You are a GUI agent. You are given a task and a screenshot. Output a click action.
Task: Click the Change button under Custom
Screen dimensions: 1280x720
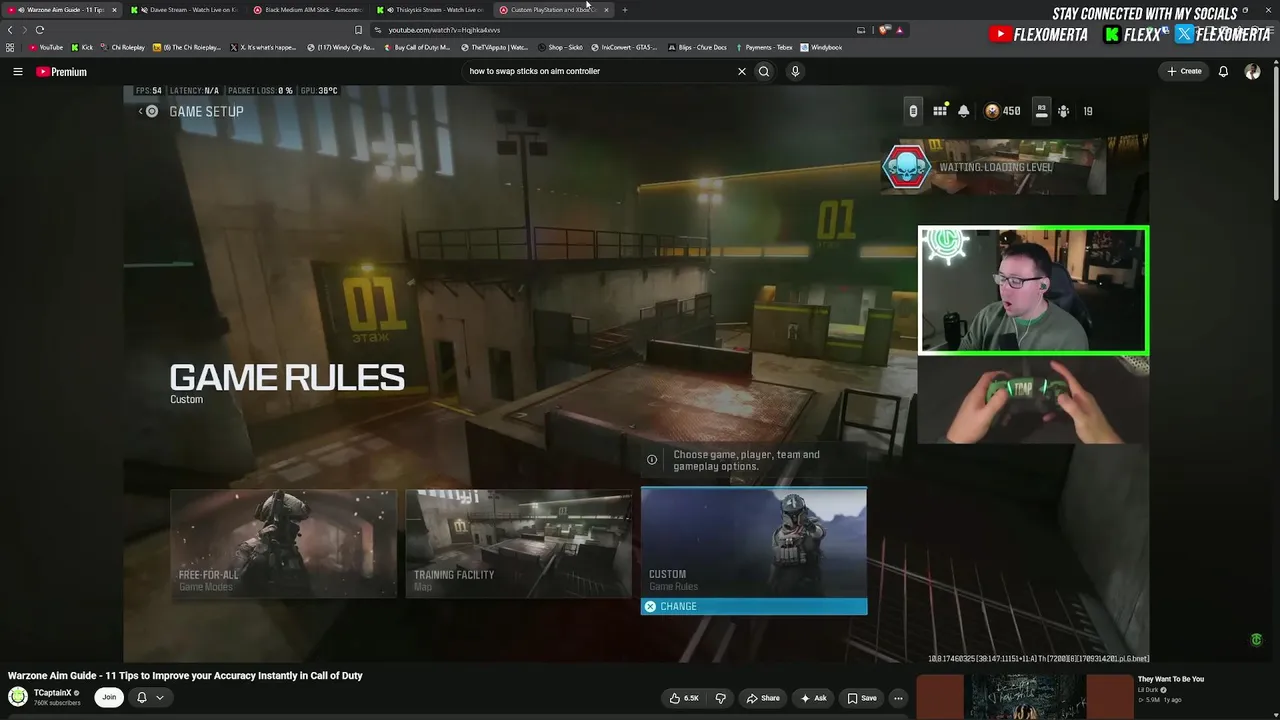point(754,607)
